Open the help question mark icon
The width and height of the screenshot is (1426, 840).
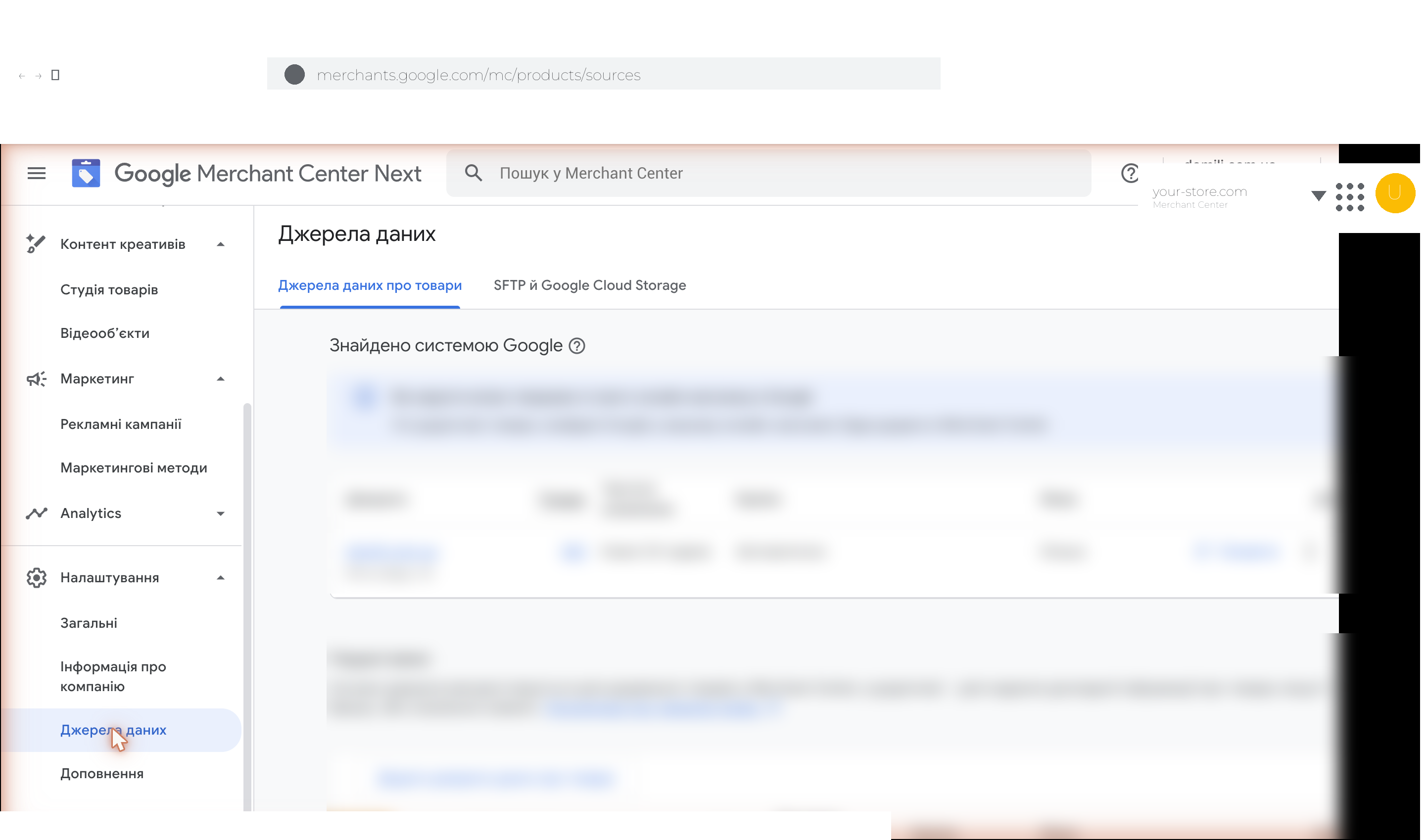pos(1129,173)
